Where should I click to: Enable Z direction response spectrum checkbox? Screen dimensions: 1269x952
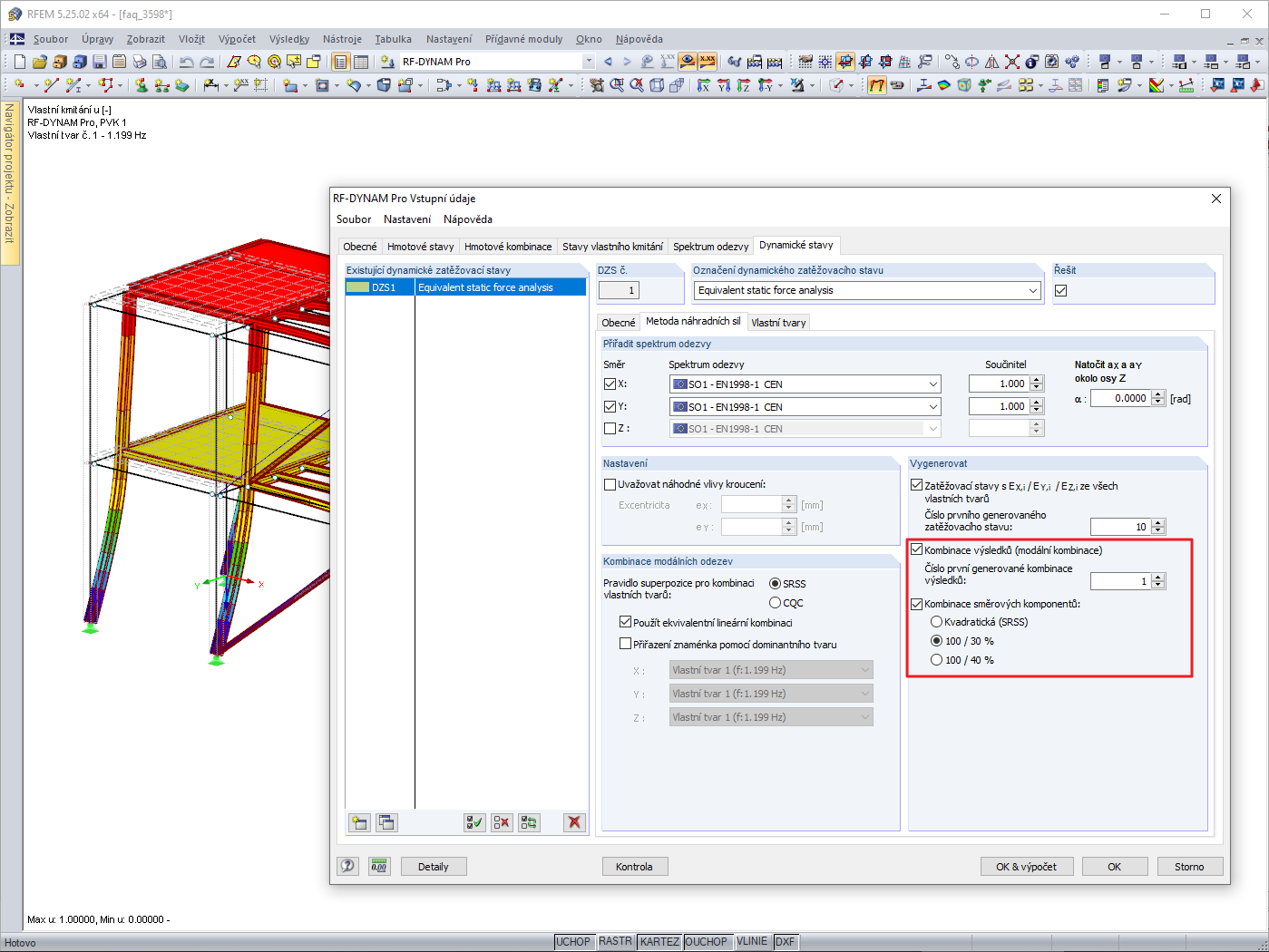[610, 428]
